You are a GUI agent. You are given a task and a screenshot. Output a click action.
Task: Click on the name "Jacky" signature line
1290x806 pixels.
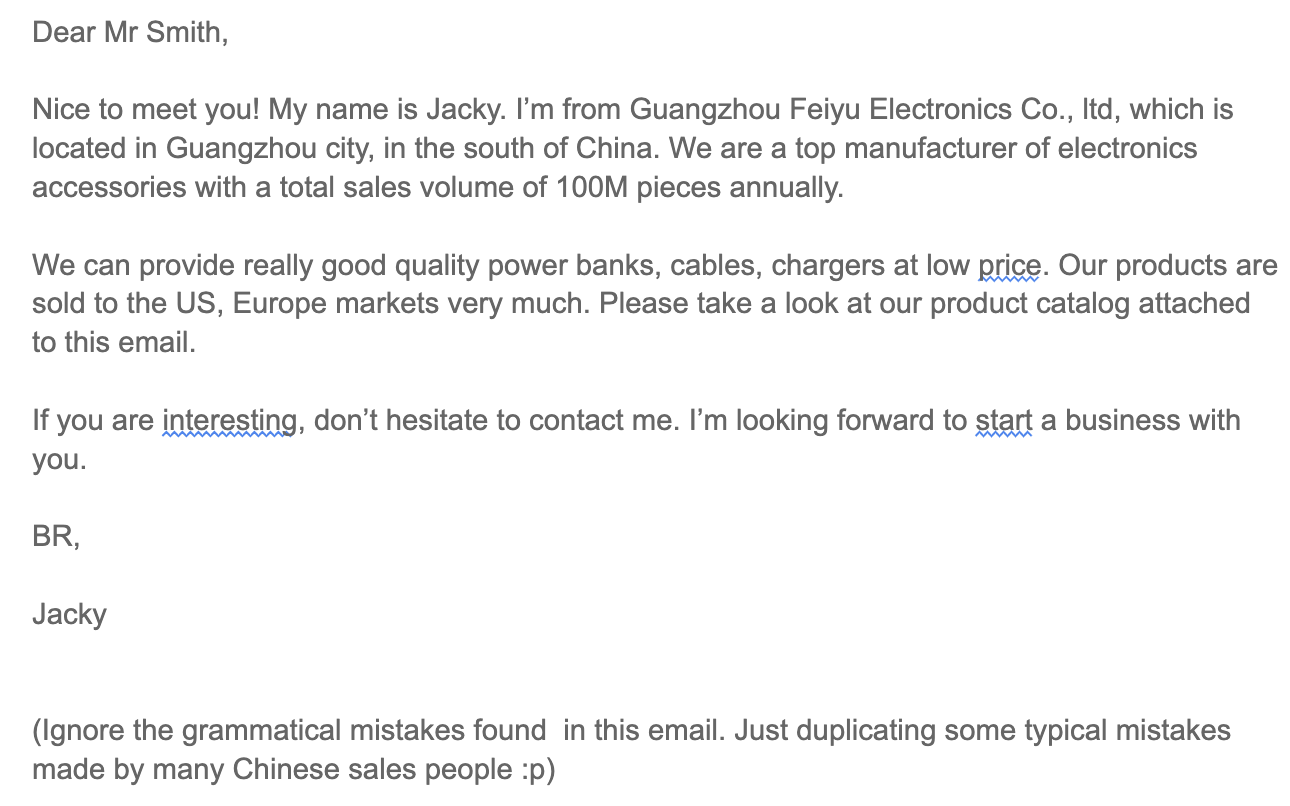pos(69,614)
